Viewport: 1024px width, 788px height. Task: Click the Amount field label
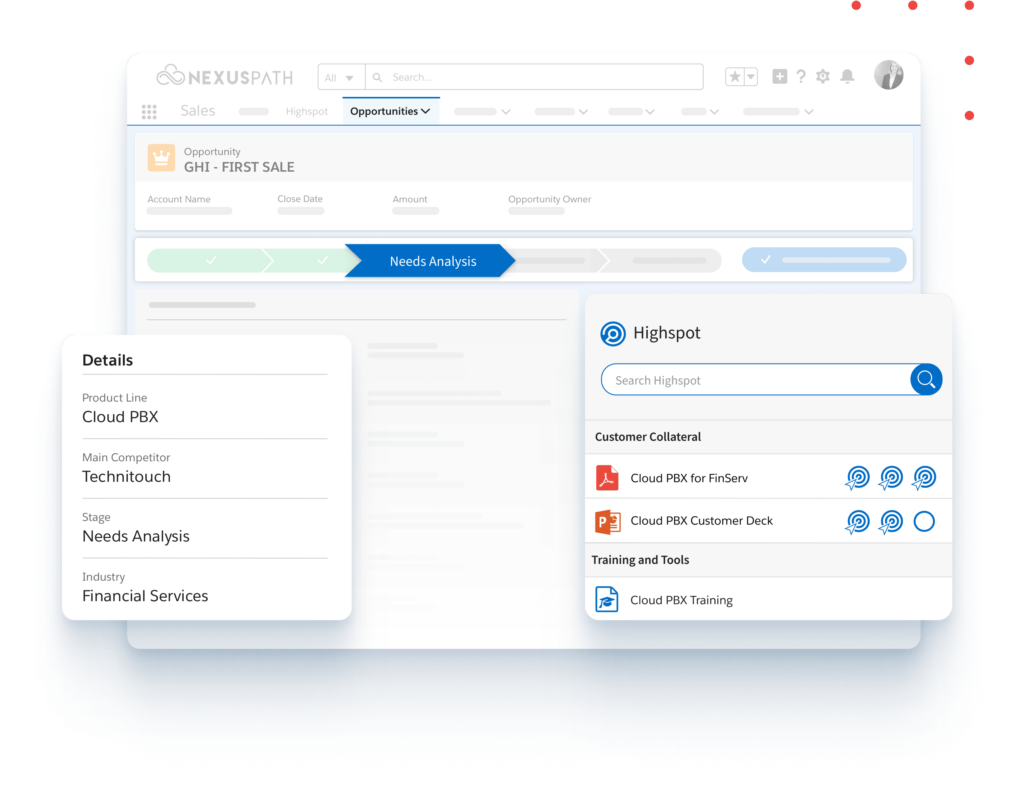click(x=409, y=199)
